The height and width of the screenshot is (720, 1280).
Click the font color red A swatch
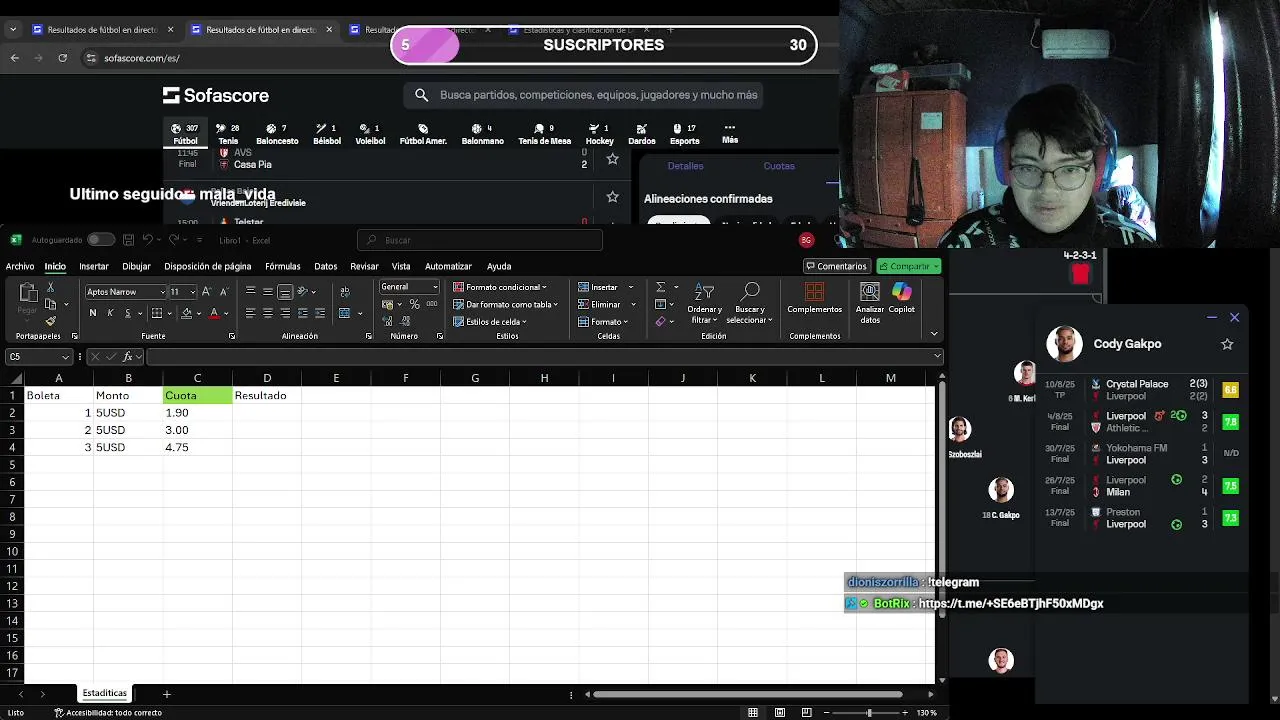[213, 314]
